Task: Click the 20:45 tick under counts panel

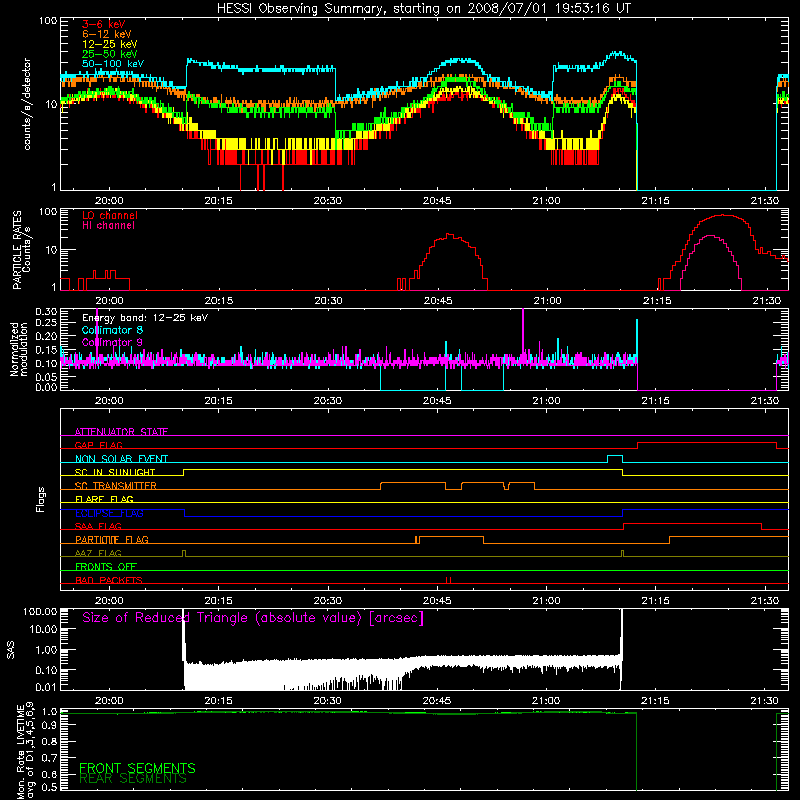Action: [x=437, y=201]
